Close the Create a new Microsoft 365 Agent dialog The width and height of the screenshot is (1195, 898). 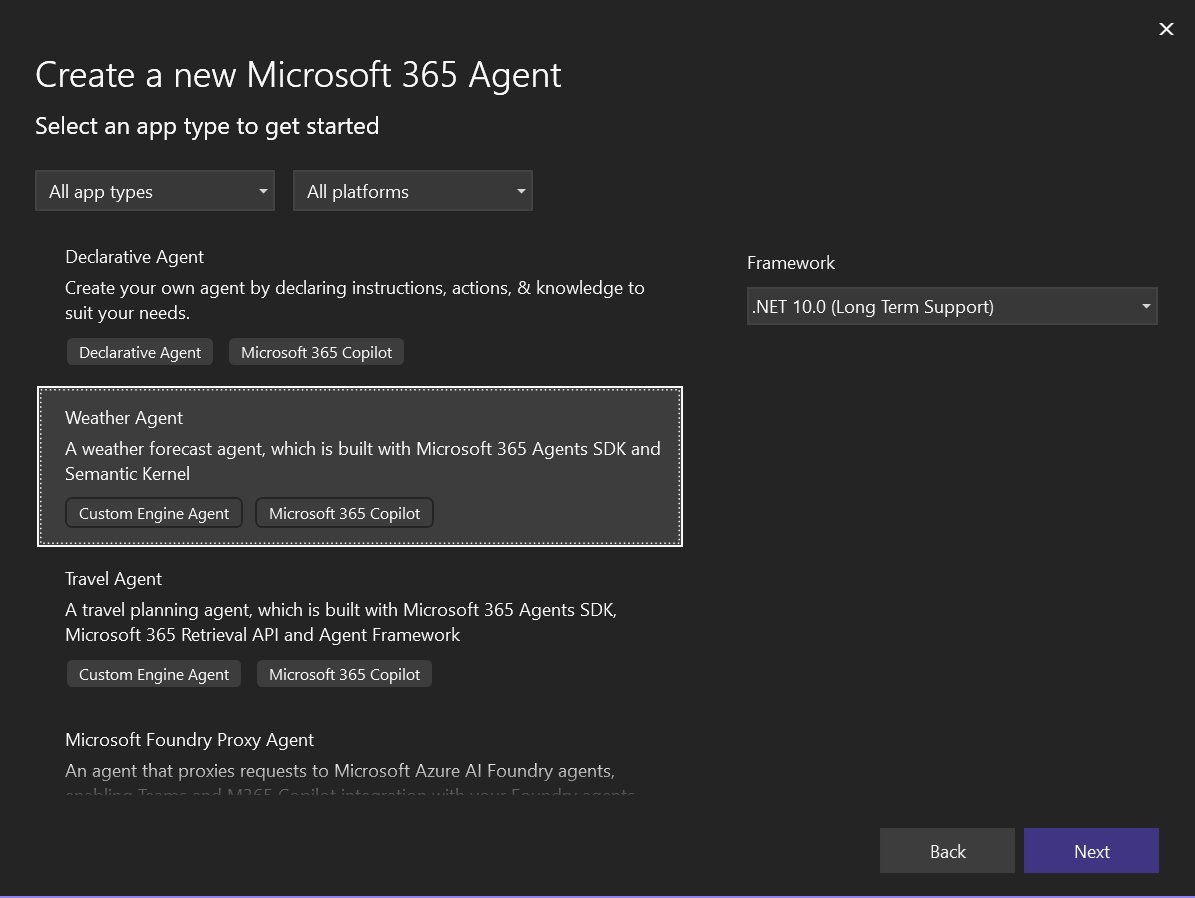tap(1166, 29)
